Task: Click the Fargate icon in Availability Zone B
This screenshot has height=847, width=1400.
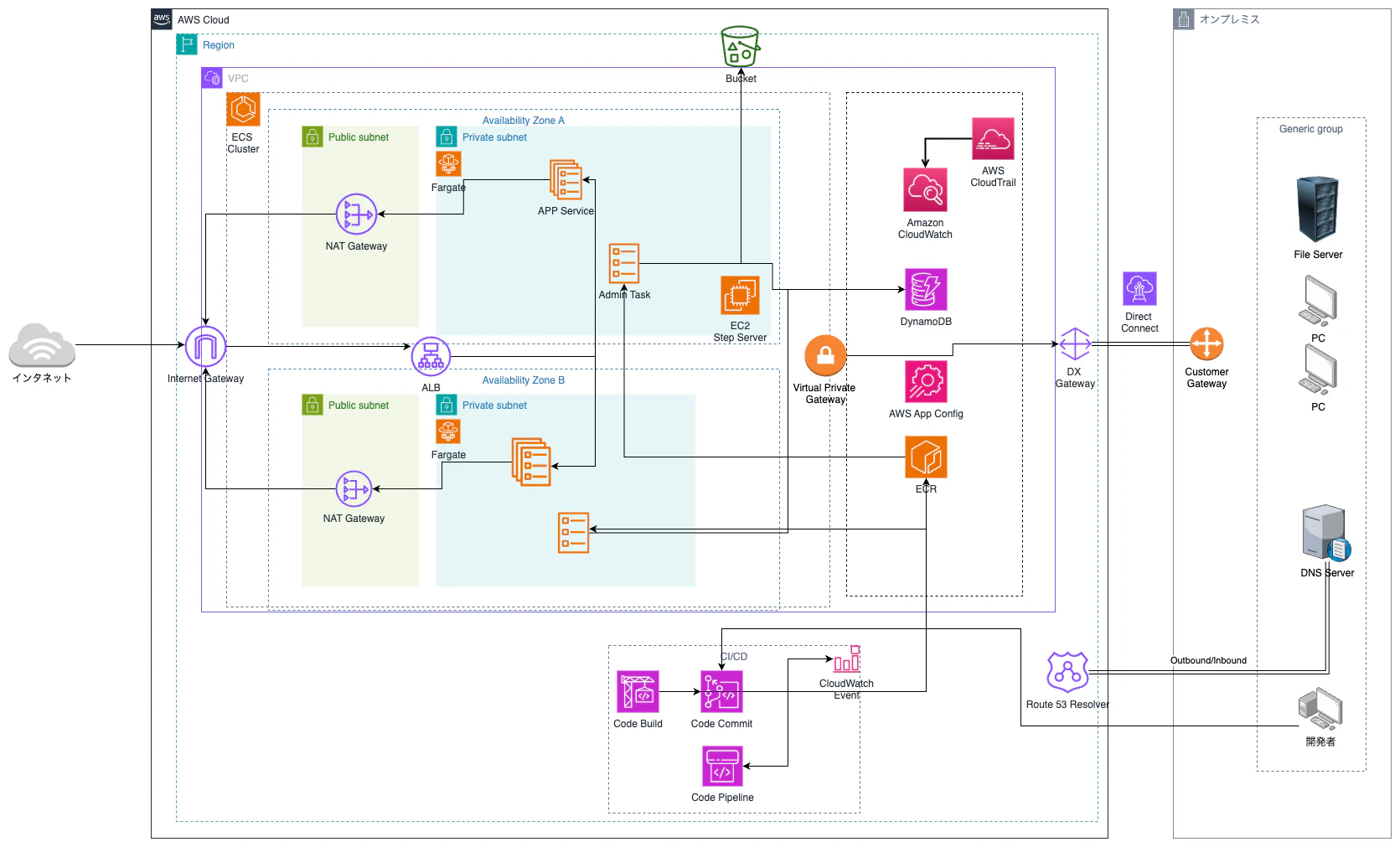Action: pos(448,432)
